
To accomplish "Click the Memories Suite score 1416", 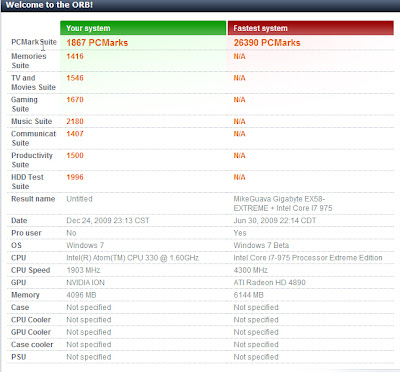I will point(75,56).
